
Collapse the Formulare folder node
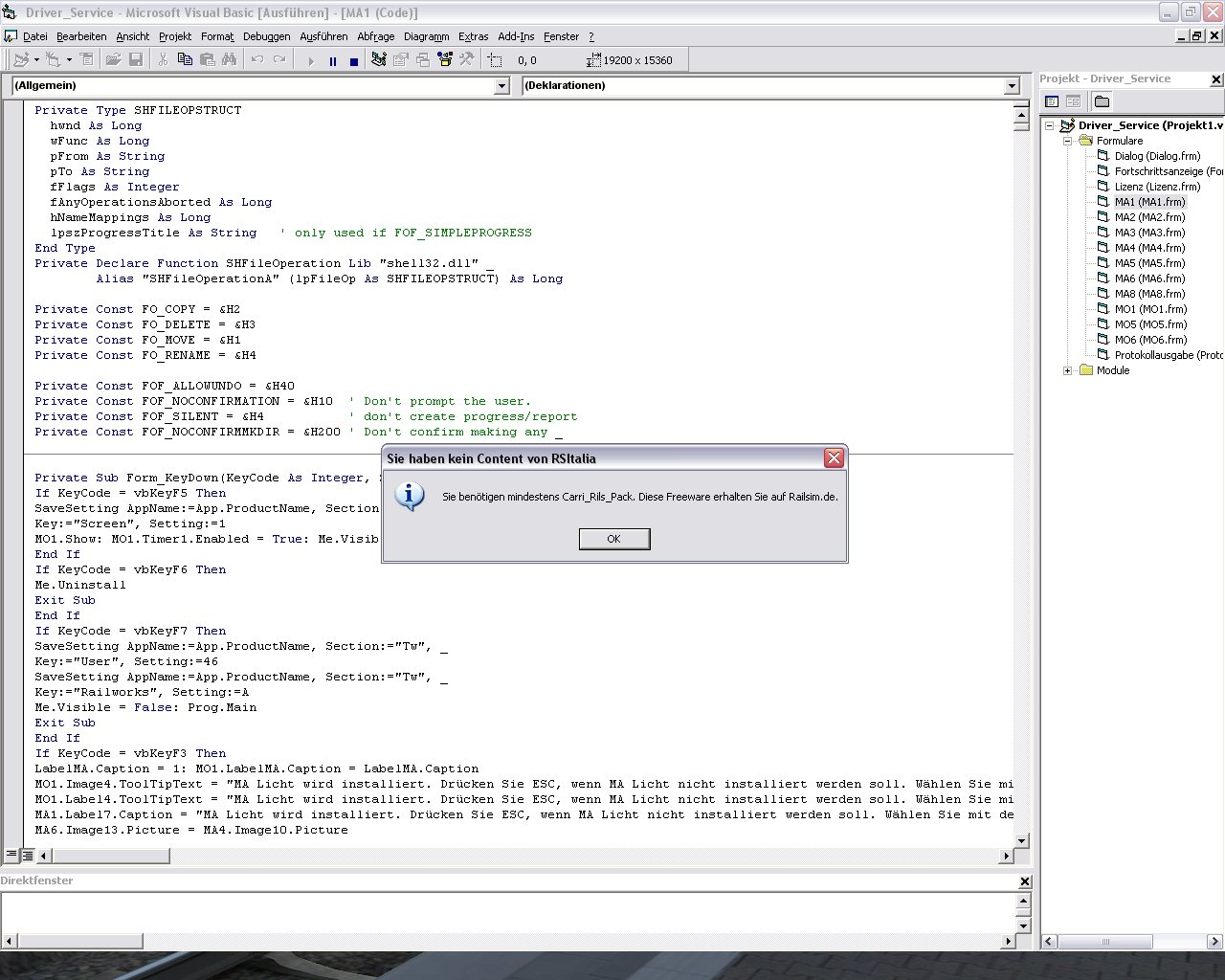point(1068,141)
